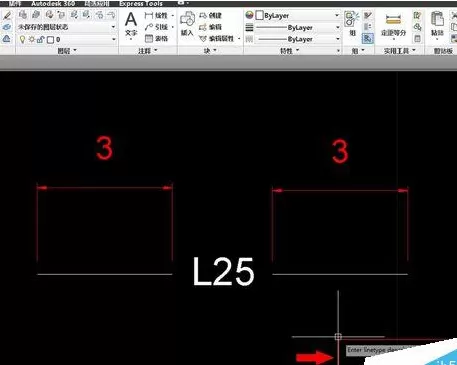Click the Create (创建) block tool
The width and height of the screenshot is (457, 365).
(210, 15)
